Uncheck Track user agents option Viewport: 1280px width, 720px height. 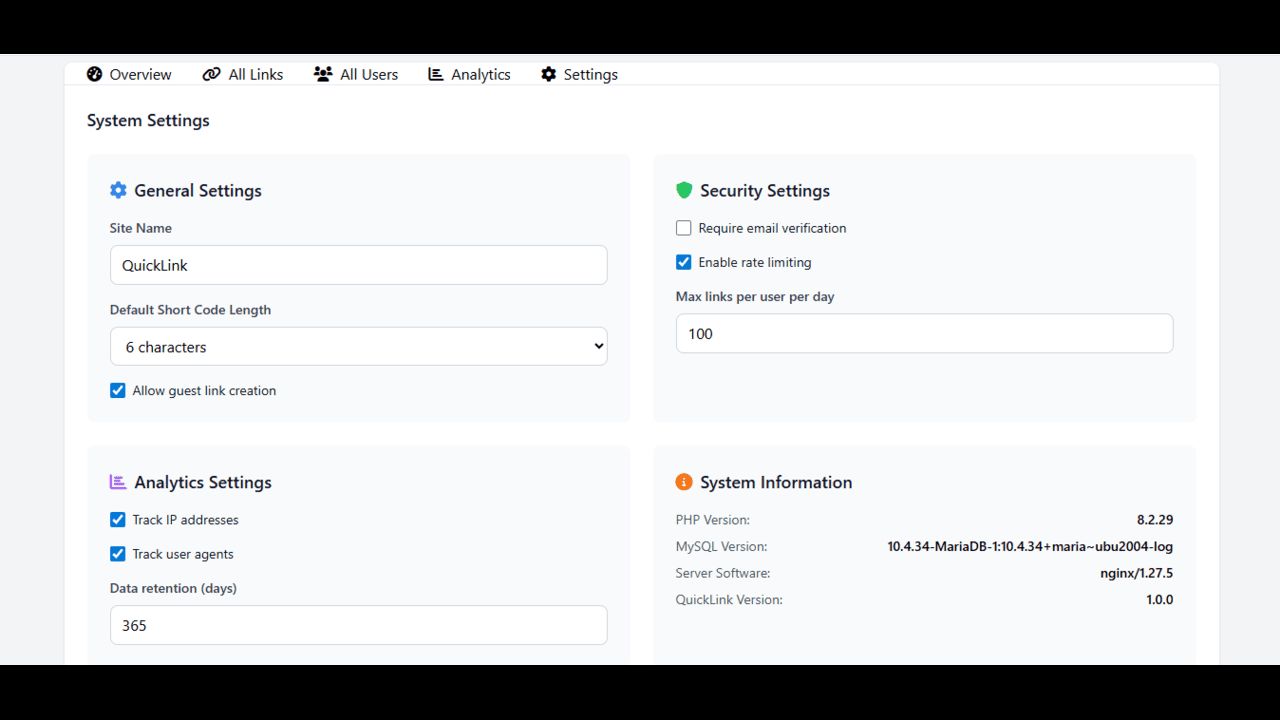pyautogui.click(x=118, y=554)
